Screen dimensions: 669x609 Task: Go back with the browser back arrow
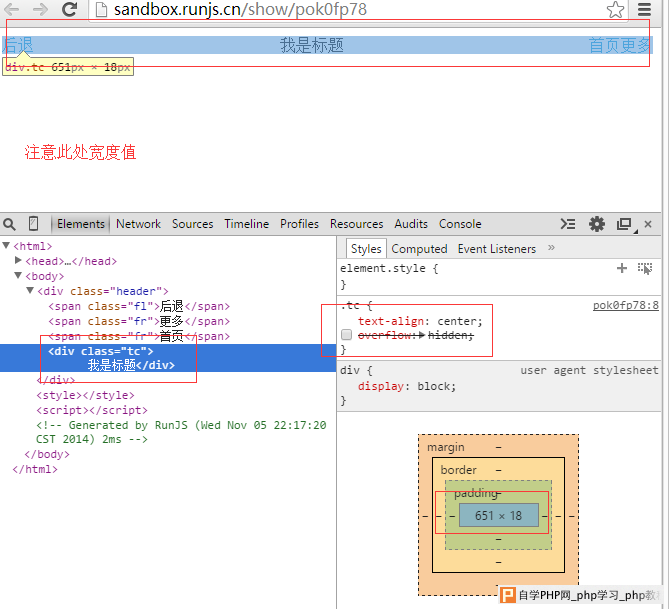coord(12,9)
